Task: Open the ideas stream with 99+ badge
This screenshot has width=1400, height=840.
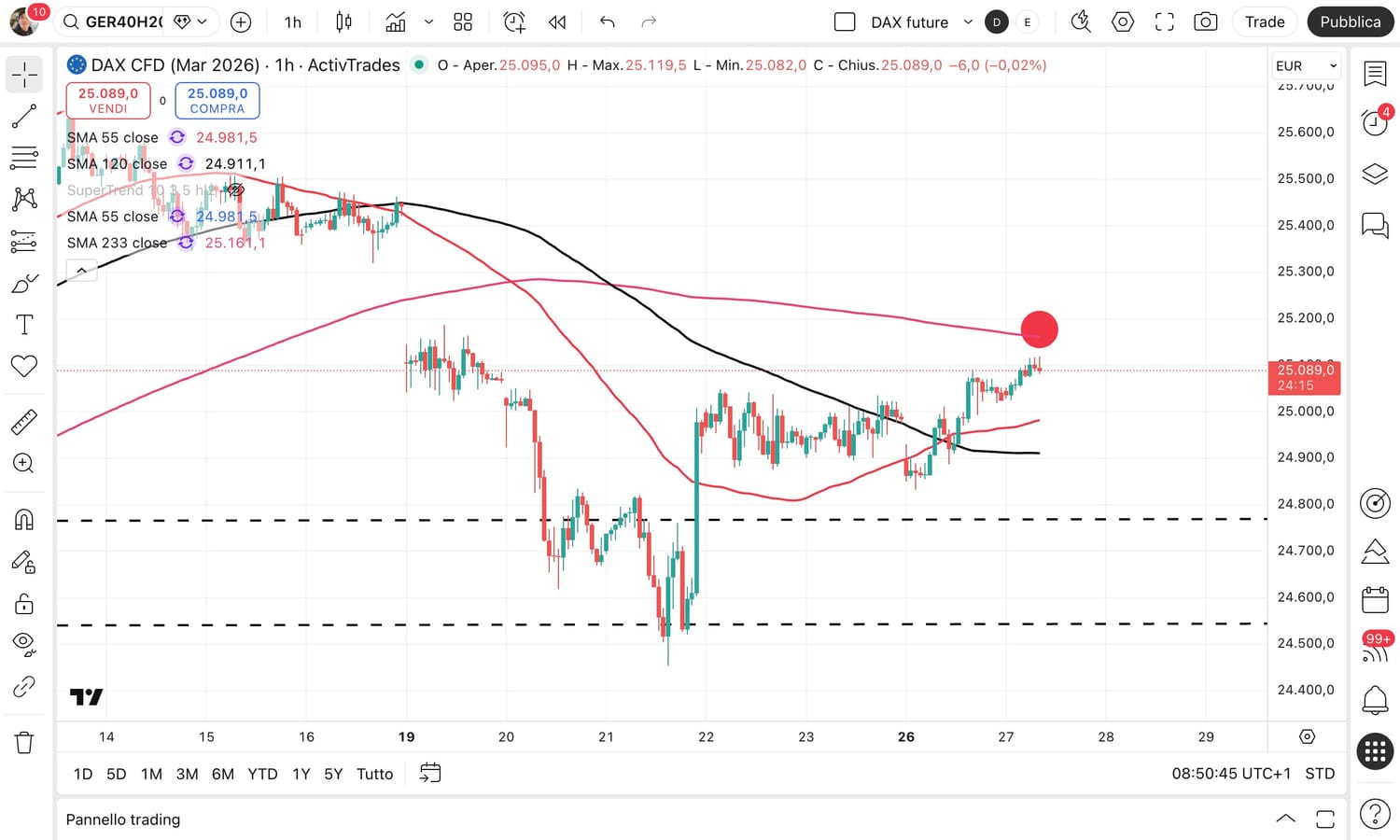Action: click(x=1376, y=648)
